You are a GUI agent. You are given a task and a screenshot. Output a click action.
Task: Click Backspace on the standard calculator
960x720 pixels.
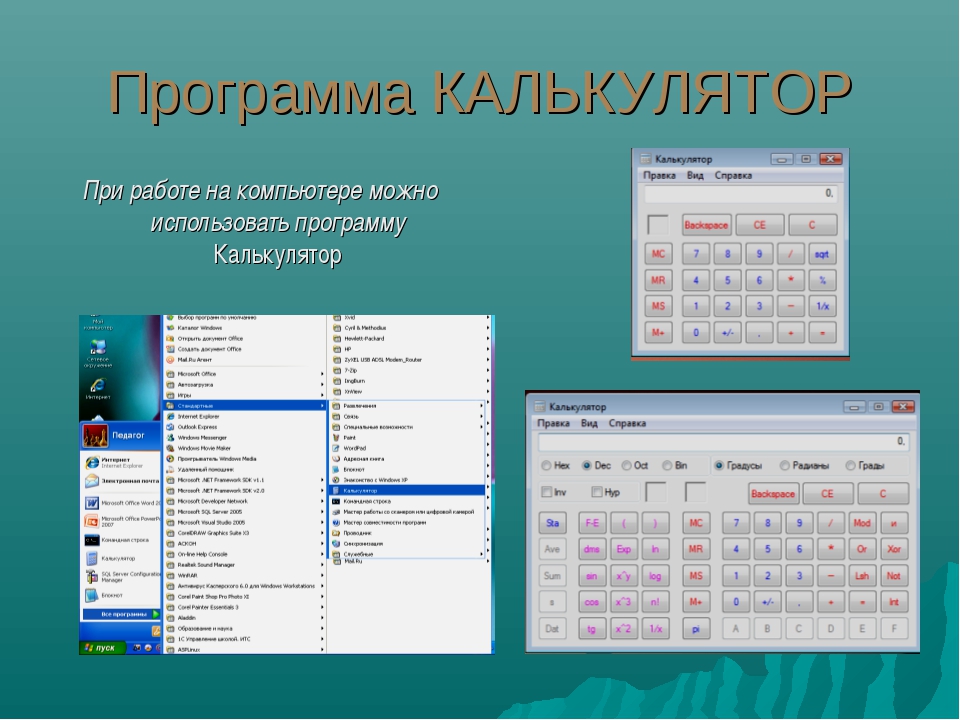(706, 225)
